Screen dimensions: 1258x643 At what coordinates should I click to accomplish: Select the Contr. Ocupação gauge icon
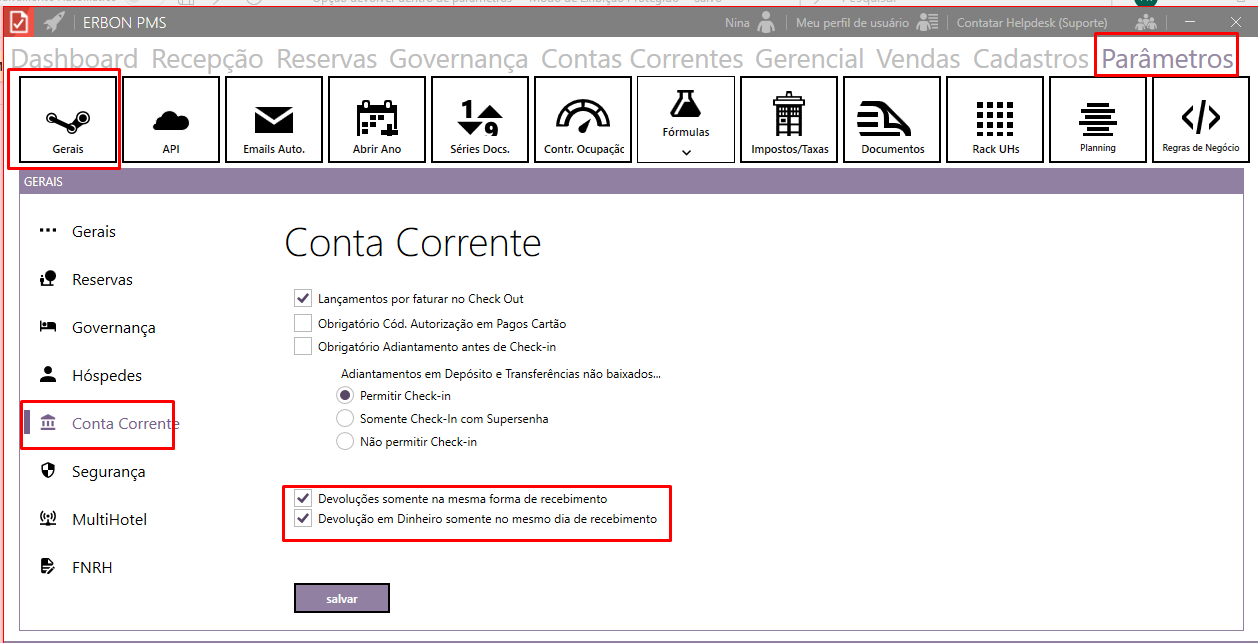583,120
